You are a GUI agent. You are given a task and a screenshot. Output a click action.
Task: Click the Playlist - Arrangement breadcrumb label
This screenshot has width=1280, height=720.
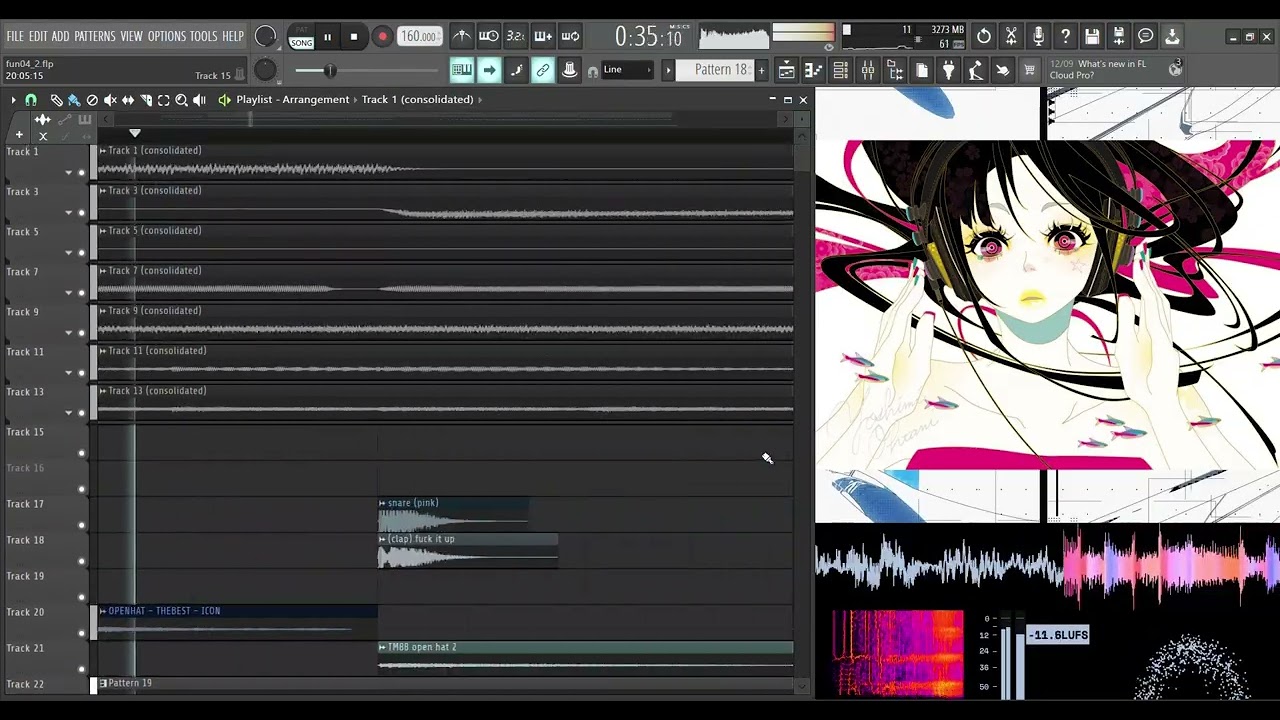[x=293, y=100]
